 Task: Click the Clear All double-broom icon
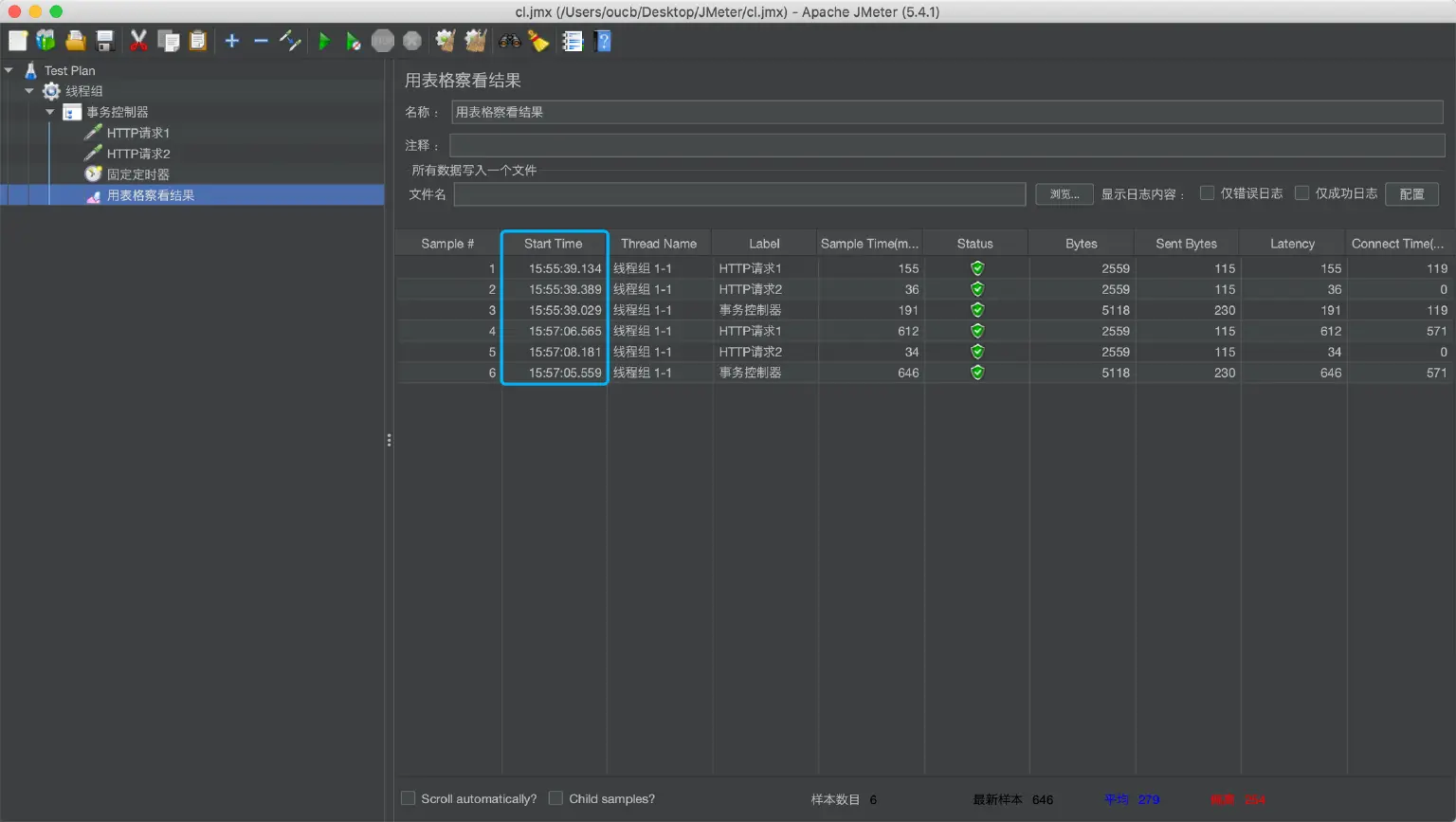(x=475, y=41)
